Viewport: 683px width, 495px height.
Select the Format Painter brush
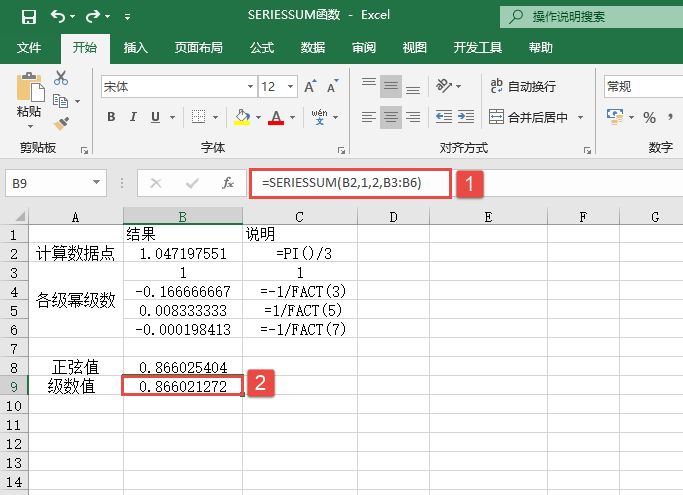61,123
